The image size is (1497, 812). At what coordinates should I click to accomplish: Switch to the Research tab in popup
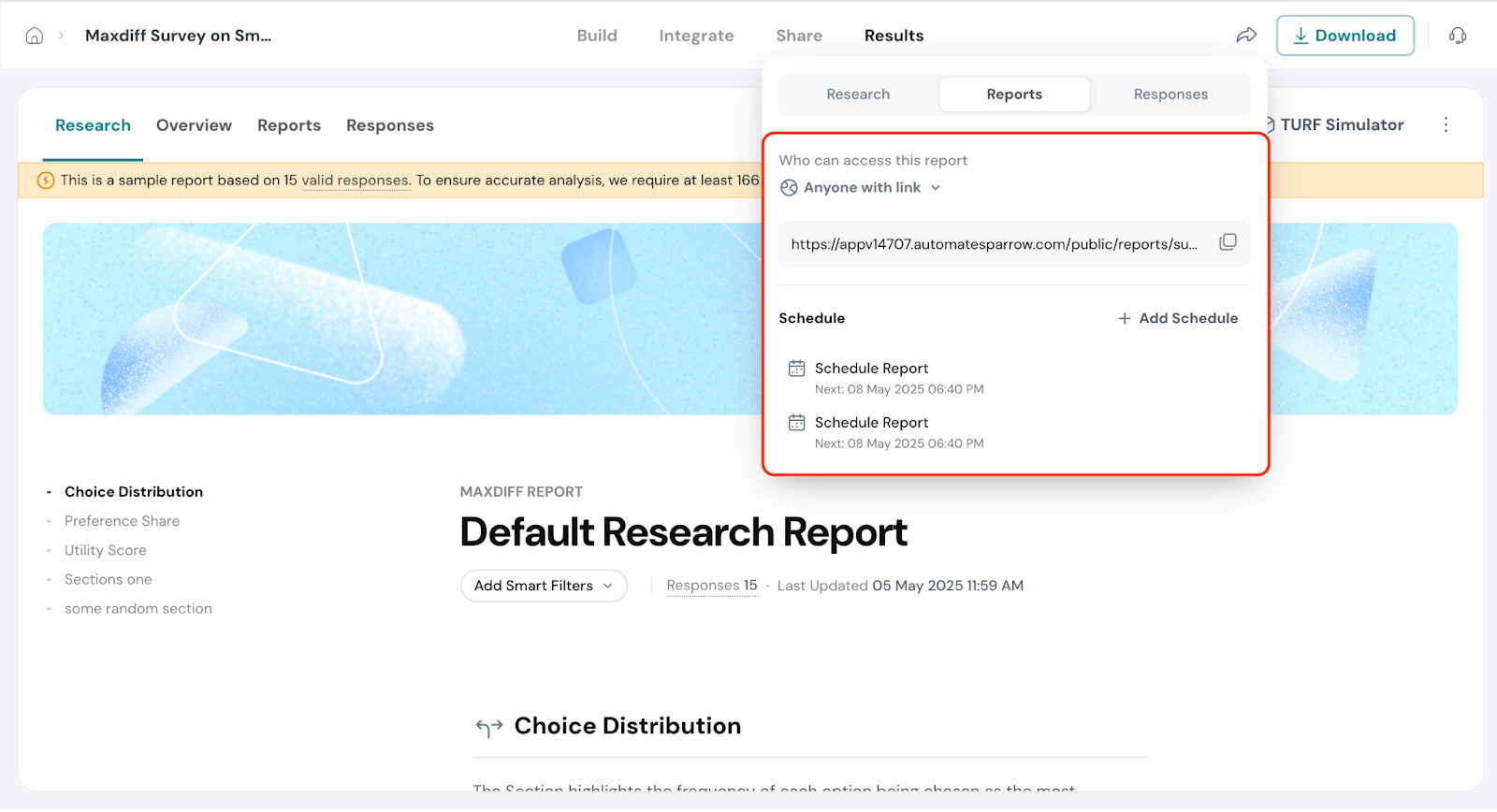pos(858,94)
